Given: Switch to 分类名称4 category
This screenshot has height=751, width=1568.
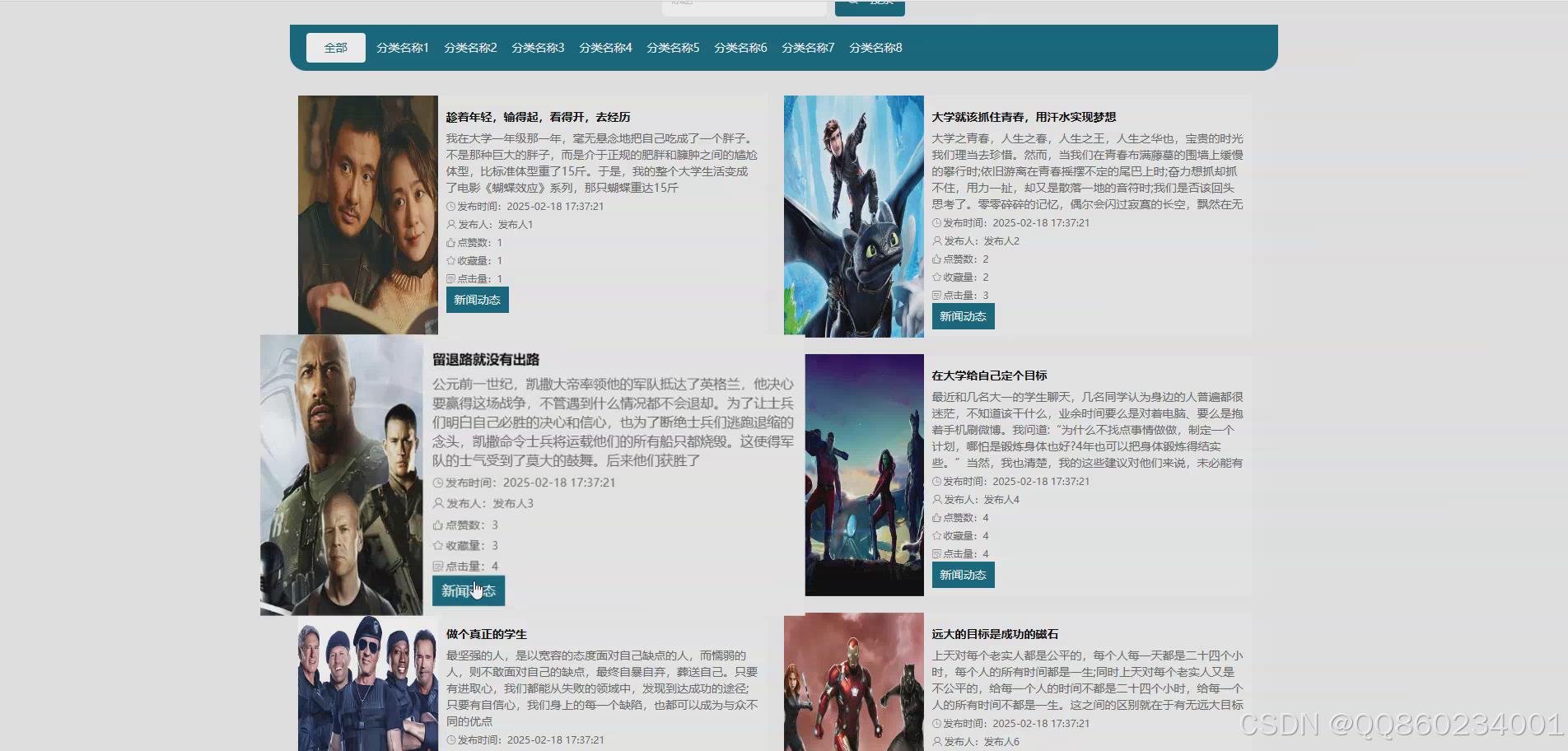Looking at the screenshot, I should click(x=605, y=48).
